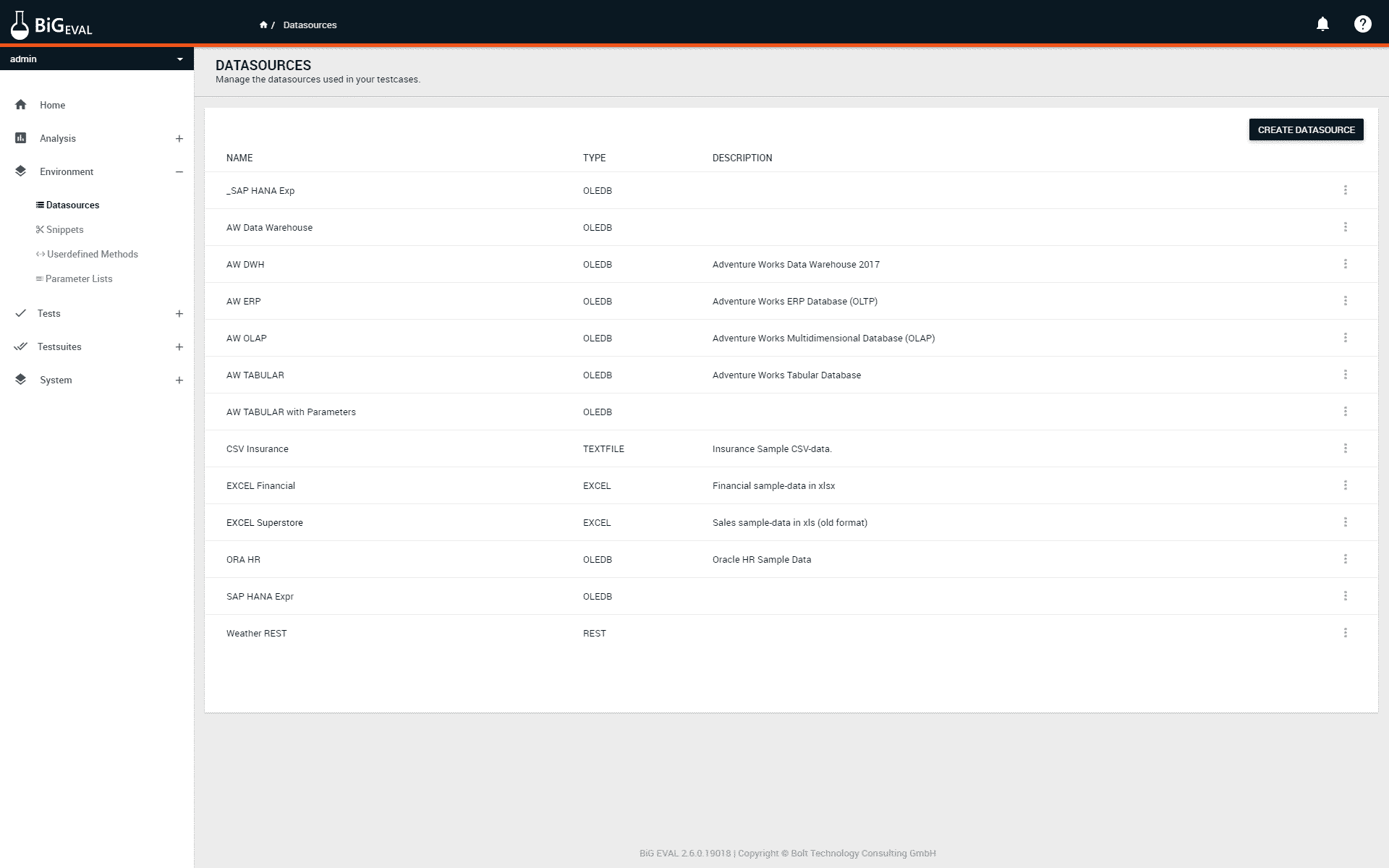Image resolution: width=1389 pixels, height=868 pixels.
Task: Open row menu for EXCEL Financial
Action: click(1345, 485)
